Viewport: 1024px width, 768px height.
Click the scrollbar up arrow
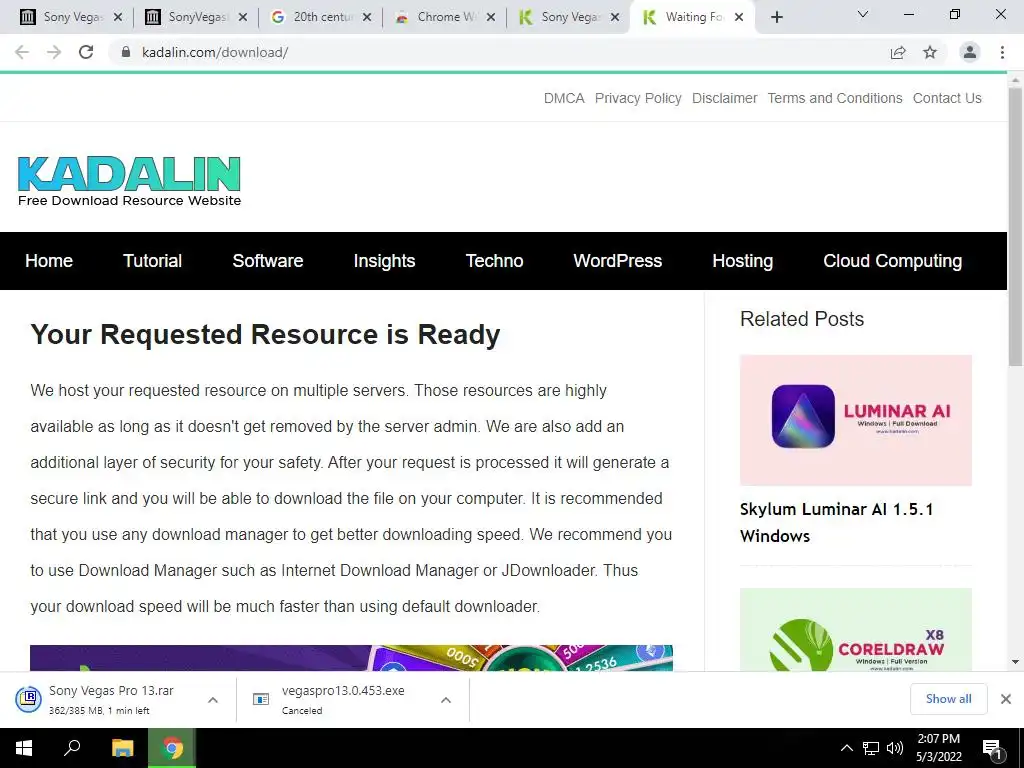coord(1016,80)
